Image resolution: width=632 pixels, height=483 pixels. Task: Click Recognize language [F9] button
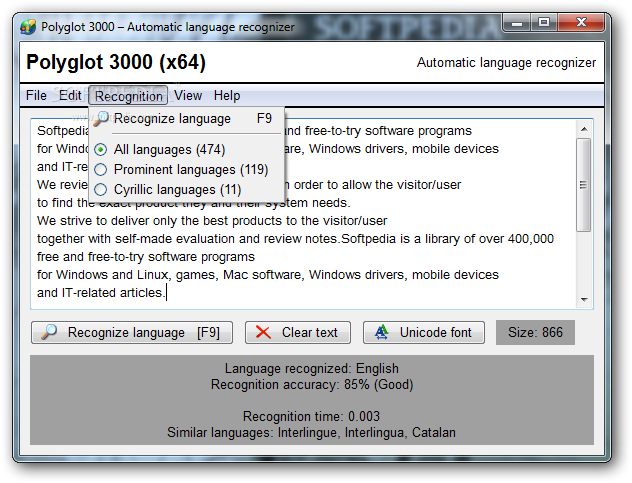132,332
